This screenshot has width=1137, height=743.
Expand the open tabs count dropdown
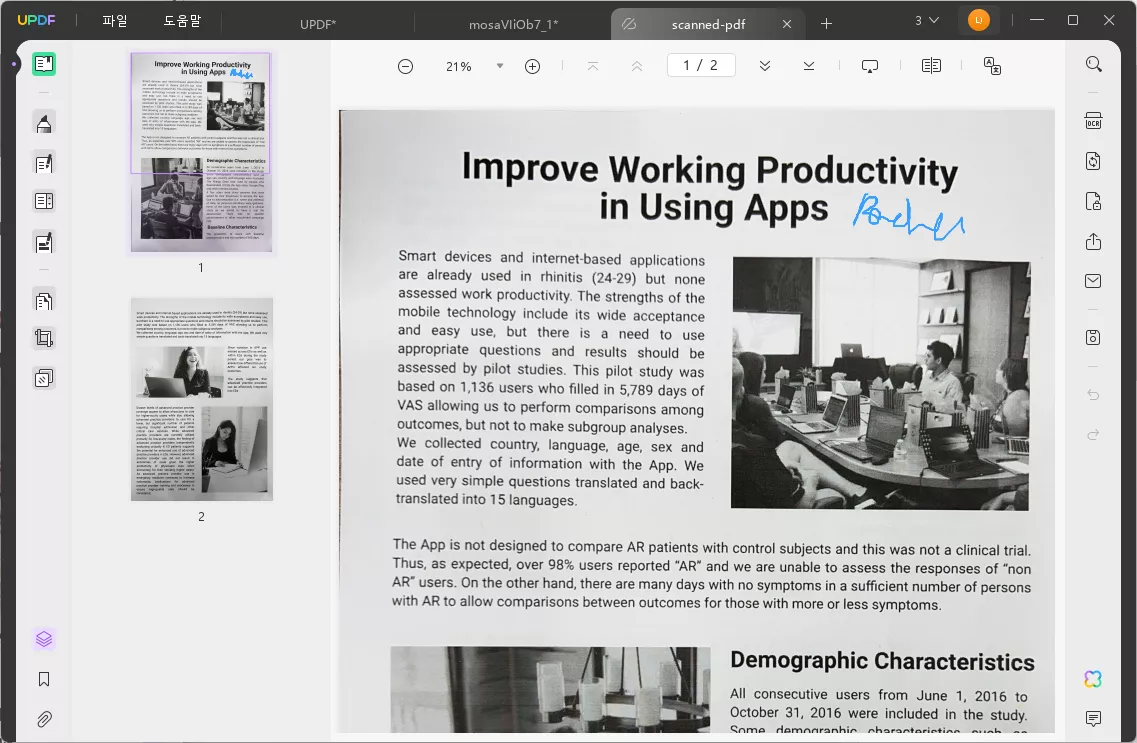pyautogui.click(x=926, y=20)
